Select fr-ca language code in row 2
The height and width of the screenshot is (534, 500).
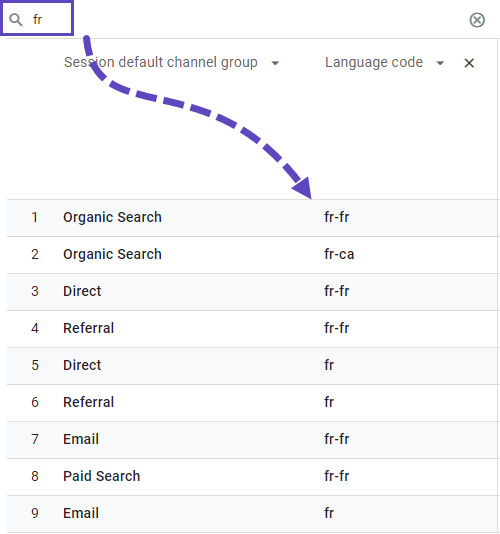(x=339, y=254)
